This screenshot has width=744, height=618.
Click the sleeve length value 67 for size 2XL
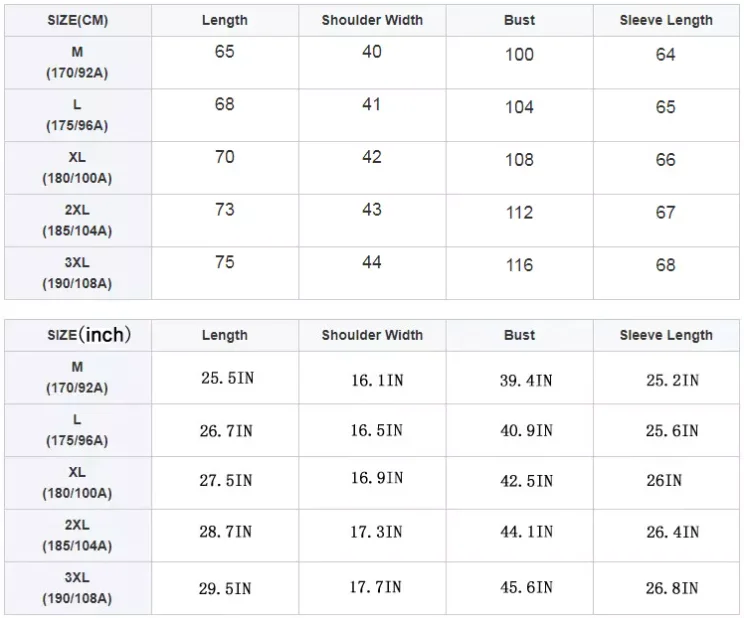tap(666, 212)
